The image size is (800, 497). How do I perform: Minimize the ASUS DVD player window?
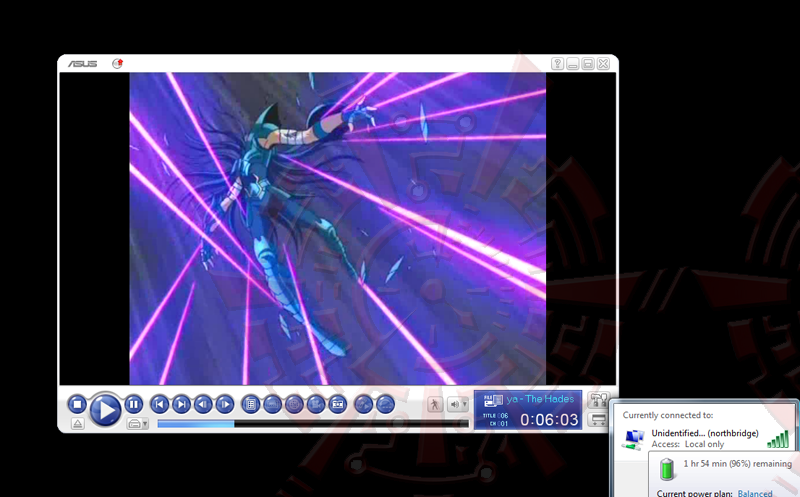click(572, 64)
